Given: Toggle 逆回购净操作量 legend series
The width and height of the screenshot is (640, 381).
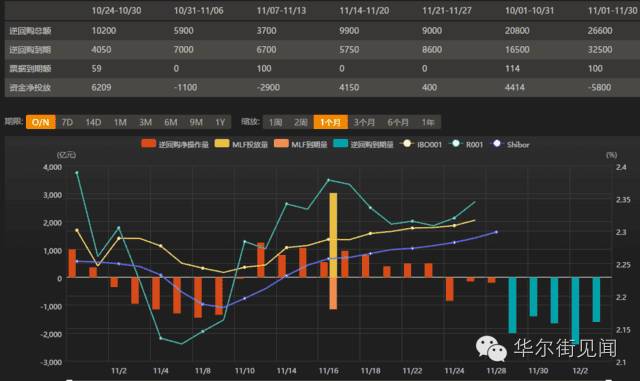Looking at the screenshot, I should coord(175,144).
